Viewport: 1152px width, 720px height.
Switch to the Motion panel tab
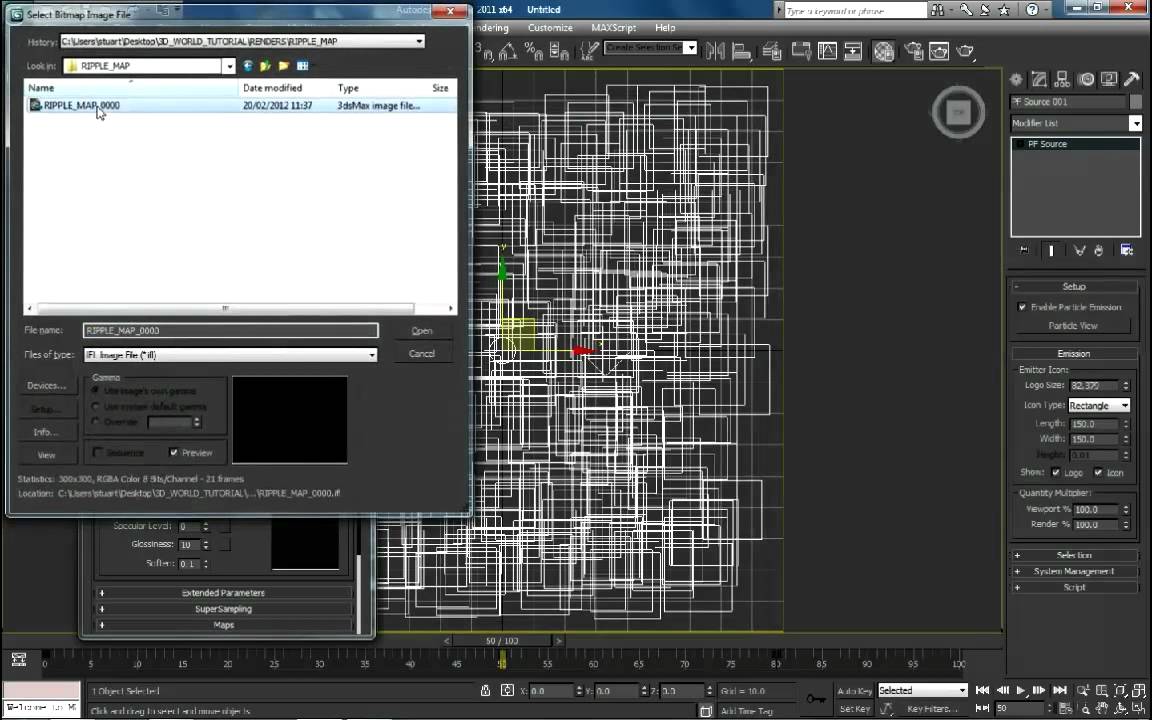point(1086,79)
